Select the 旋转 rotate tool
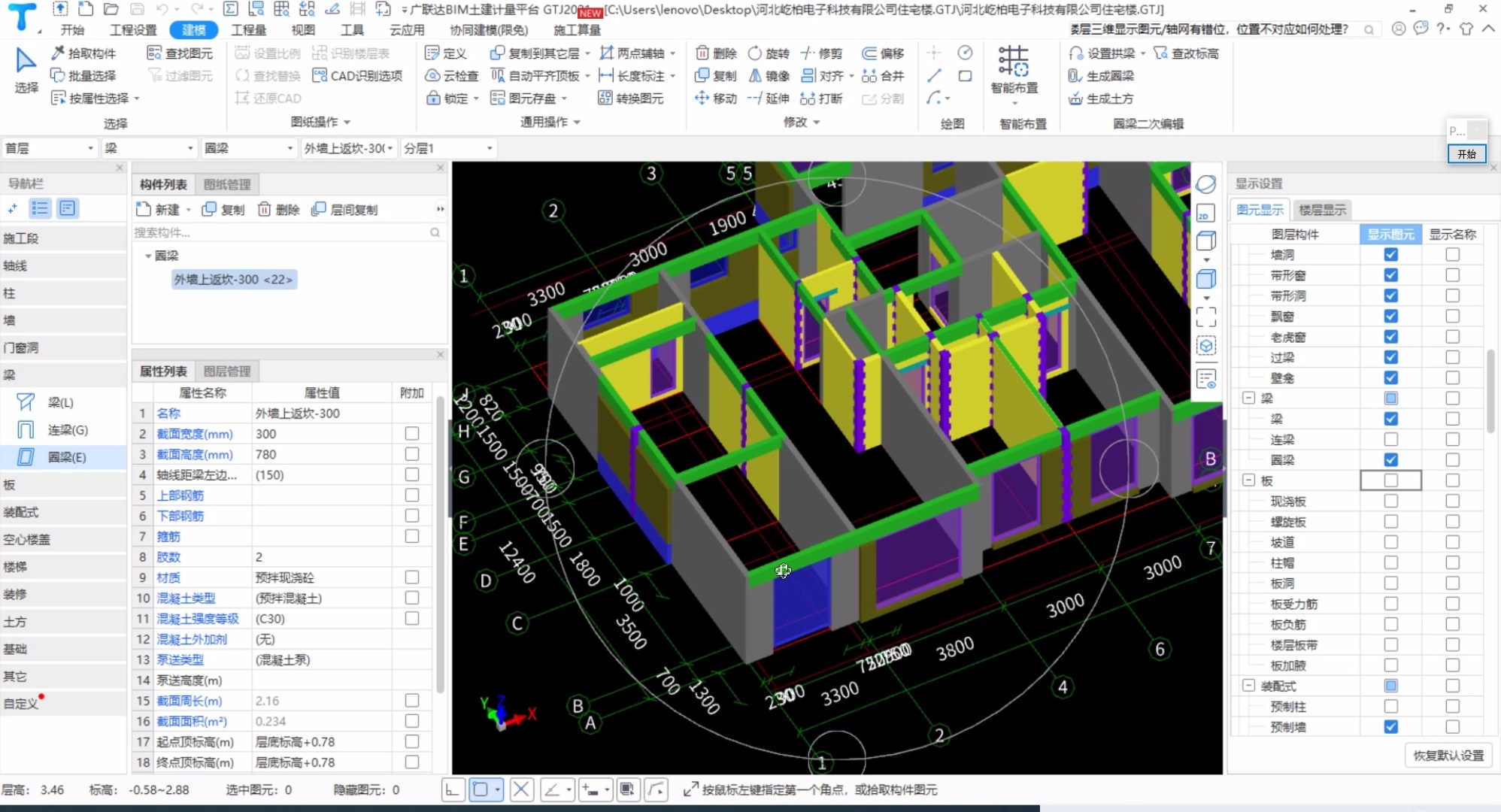The width and height of the screenshot is (1501, 812). click(769, 53)
